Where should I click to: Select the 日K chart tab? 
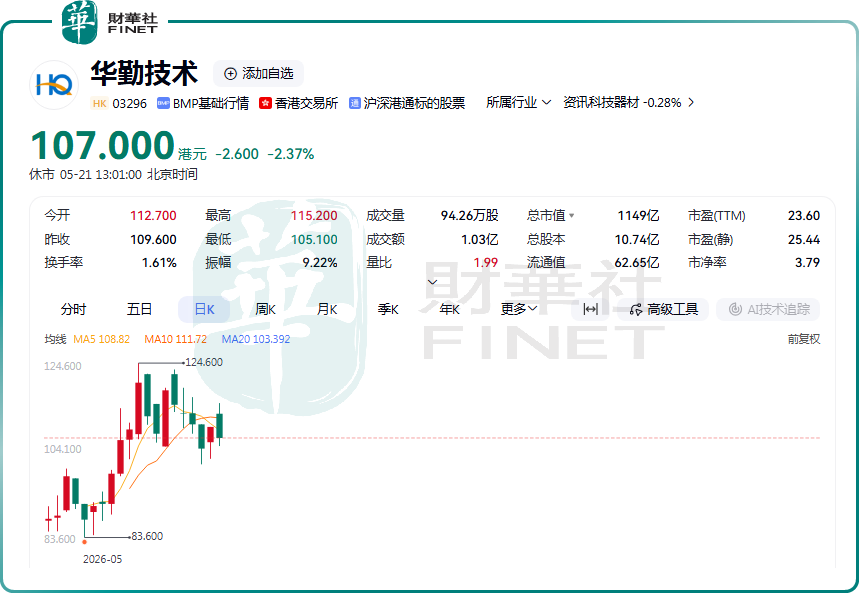point(204,310)
